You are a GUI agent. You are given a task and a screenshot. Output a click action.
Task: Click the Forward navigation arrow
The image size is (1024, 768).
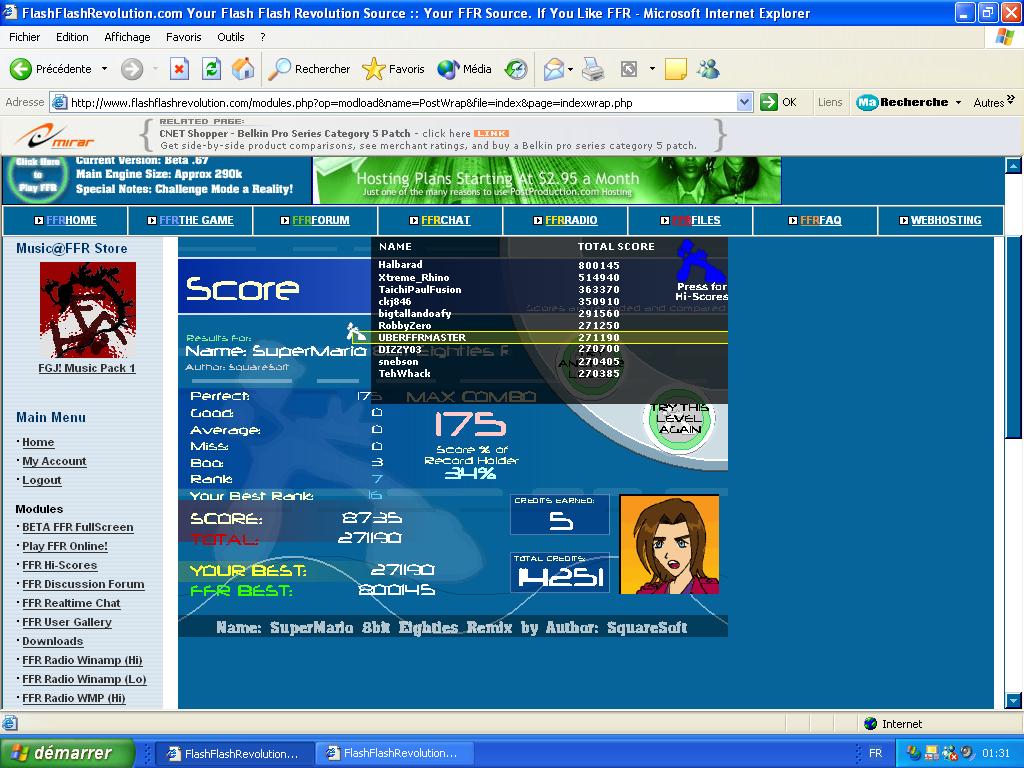132,69
